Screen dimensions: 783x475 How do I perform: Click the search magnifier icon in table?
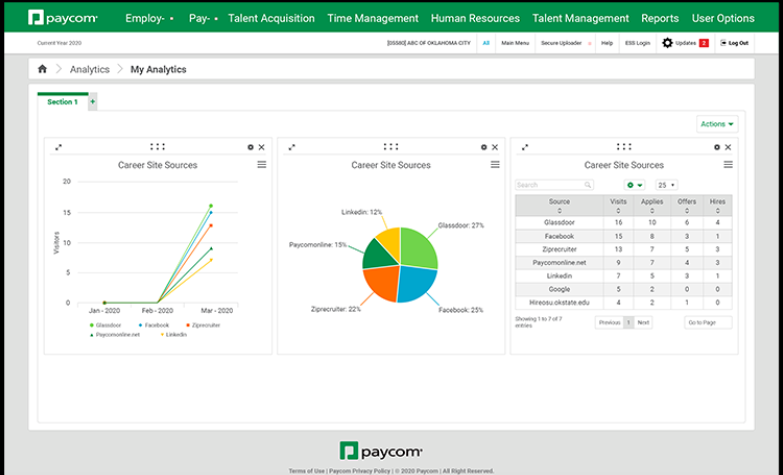point(588,185)
